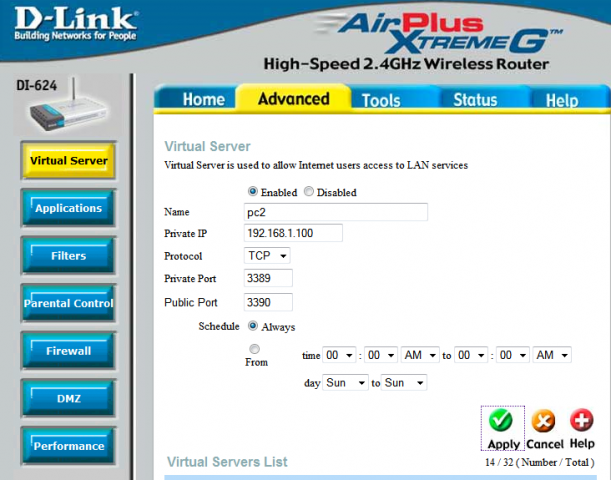Open the start time hour dropdown
This screenshot has height=480, width=611.
point(339,355)
